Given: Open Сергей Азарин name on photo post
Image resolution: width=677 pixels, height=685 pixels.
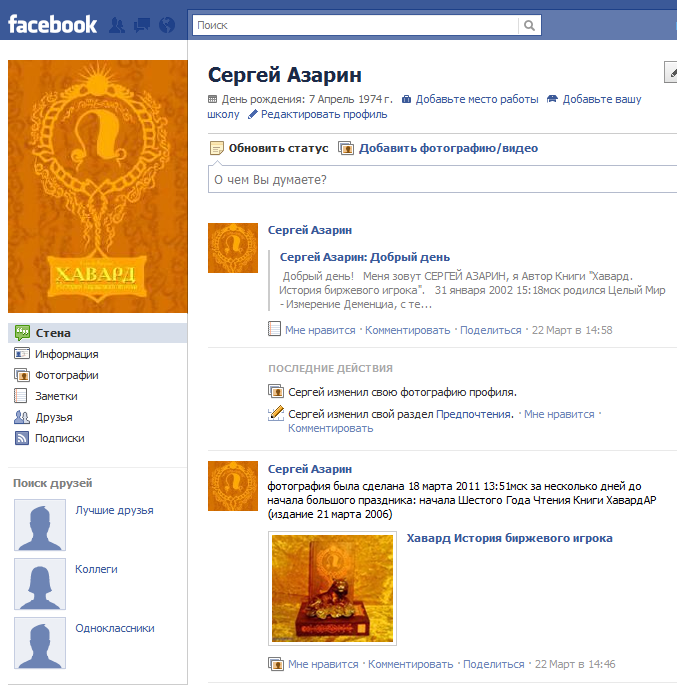Looking at the screenshot, I should 310,469.
